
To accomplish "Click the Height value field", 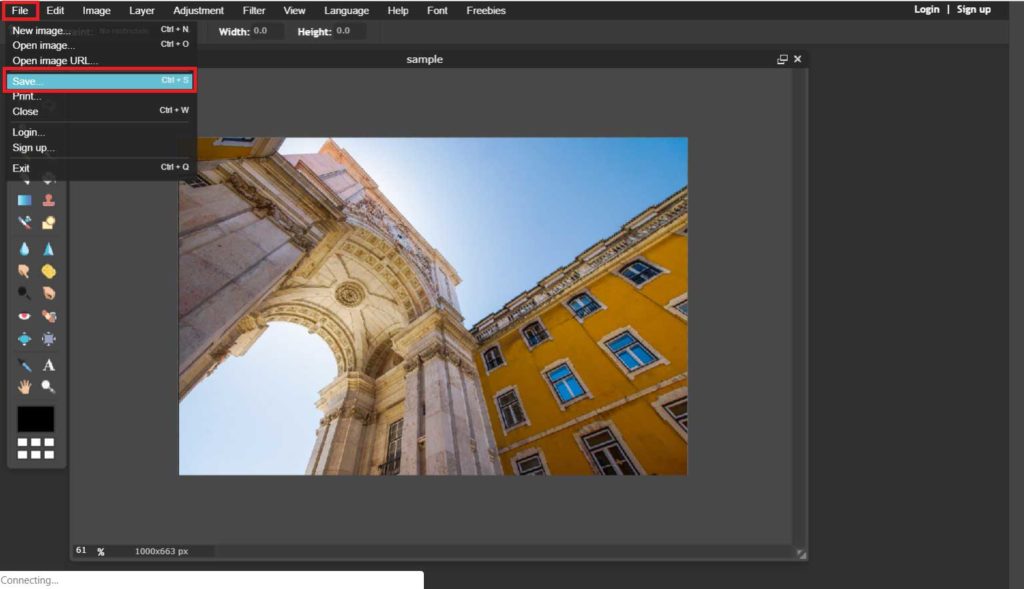I will [x=349, y=31].
